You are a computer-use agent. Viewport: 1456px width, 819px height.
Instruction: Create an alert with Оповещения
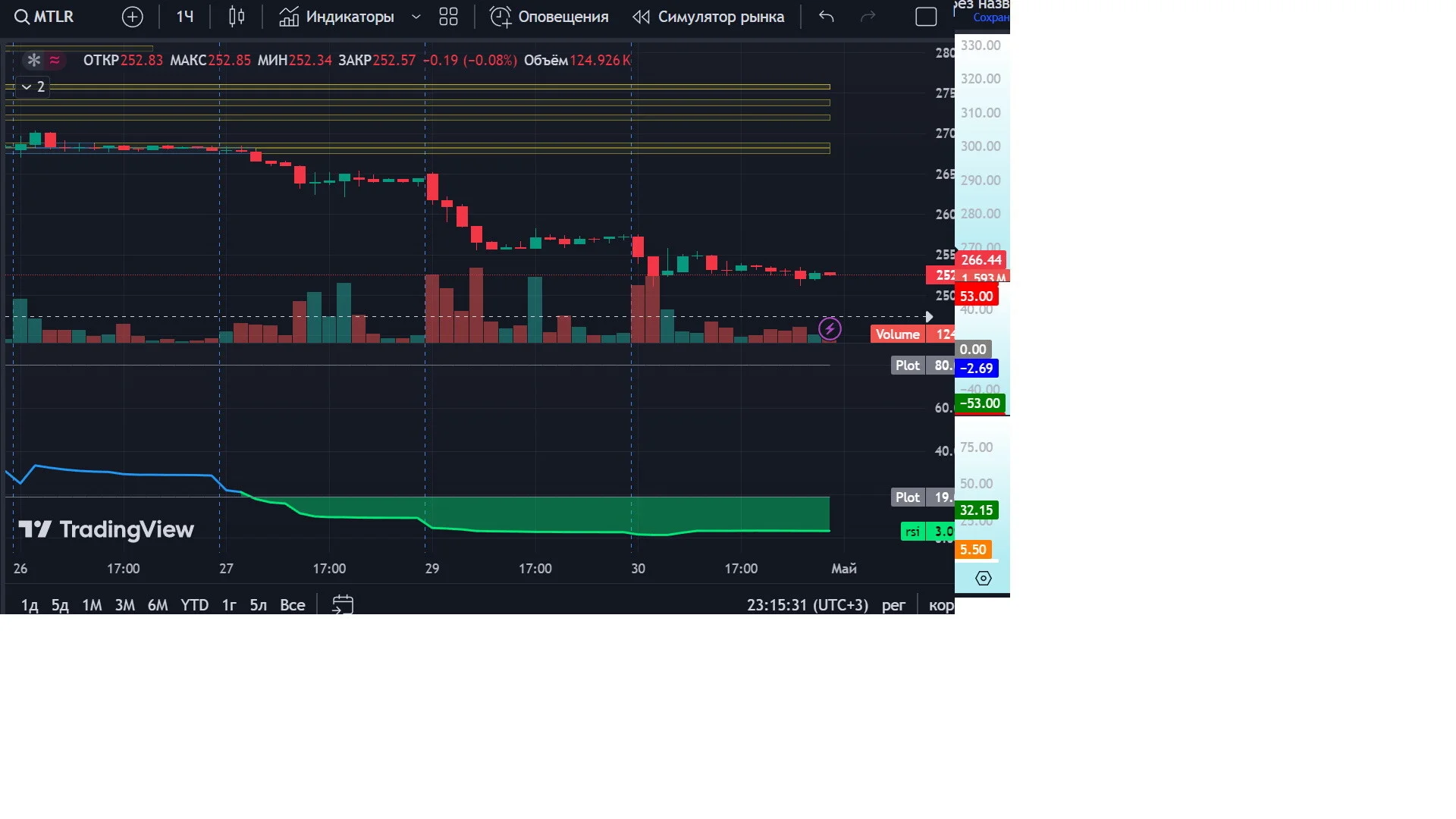point(549,17)
